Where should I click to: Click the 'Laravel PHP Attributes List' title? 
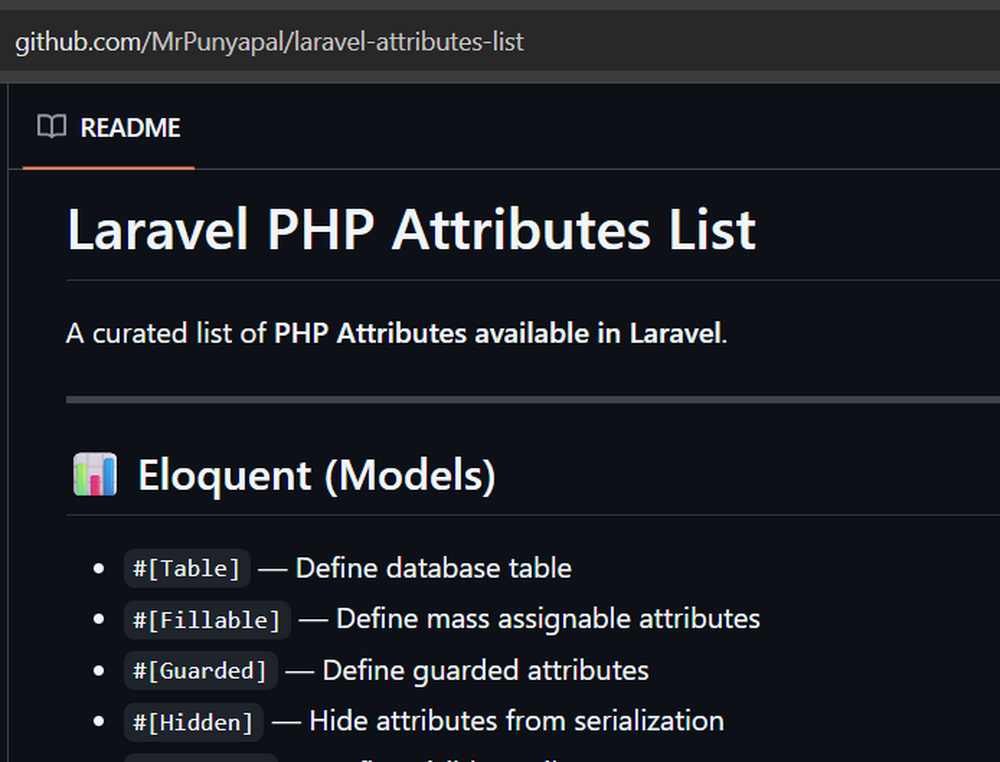(411, 230)
